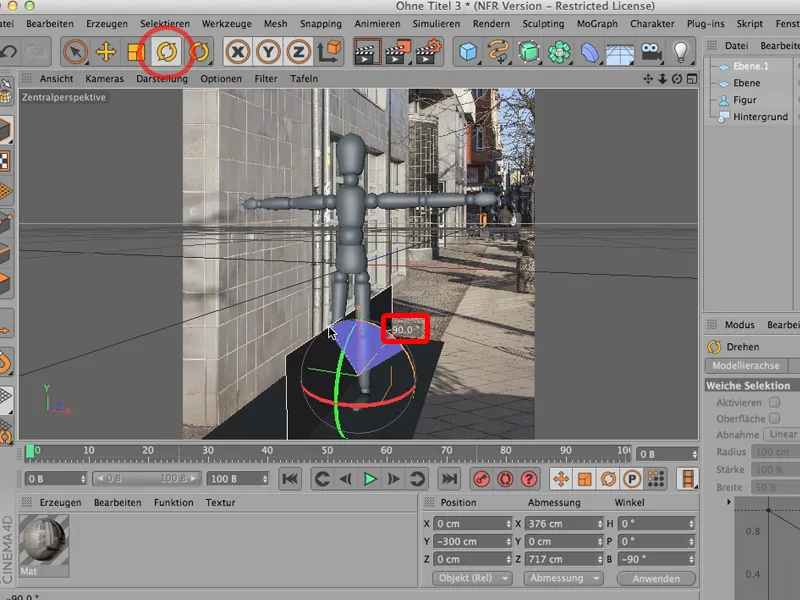
Task: Render the current view with clapperboard icon
Action: coord(367,52)
